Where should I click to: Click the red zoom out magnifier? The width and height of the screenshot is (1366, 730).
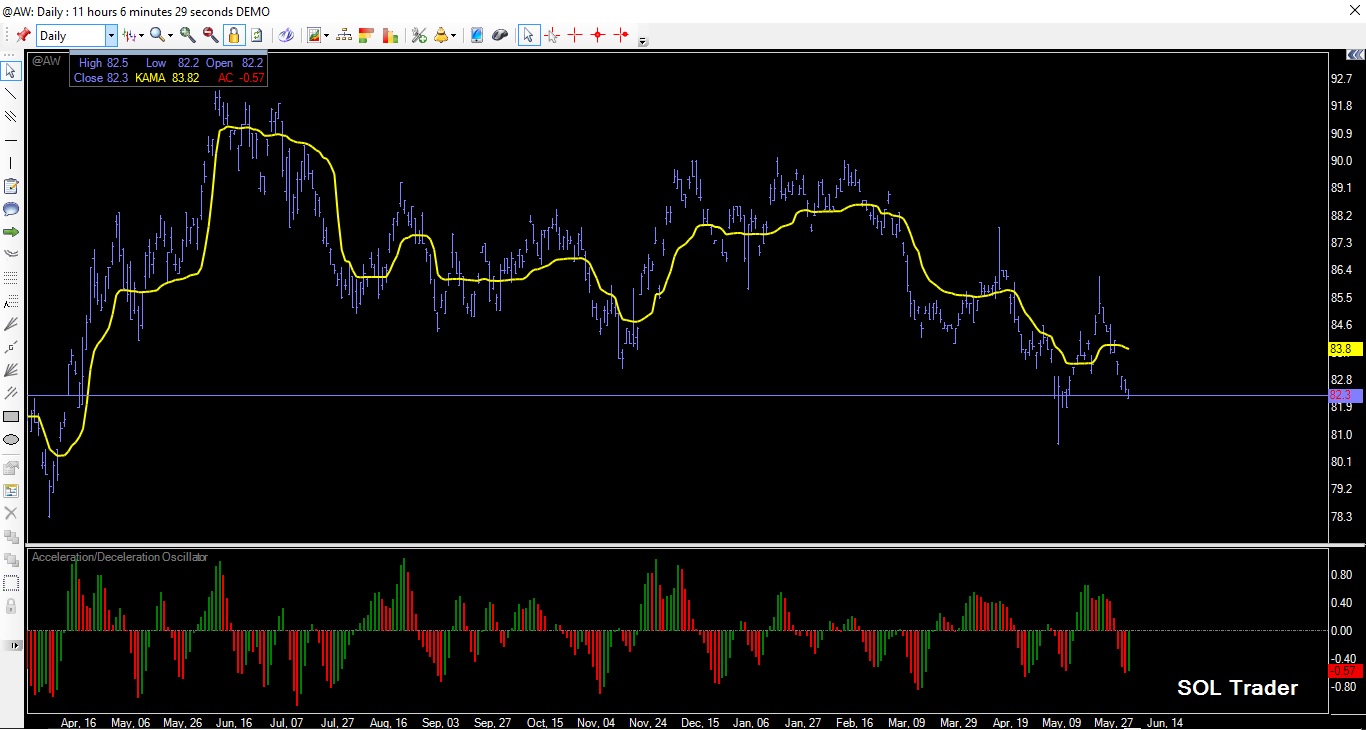(210, 35)
